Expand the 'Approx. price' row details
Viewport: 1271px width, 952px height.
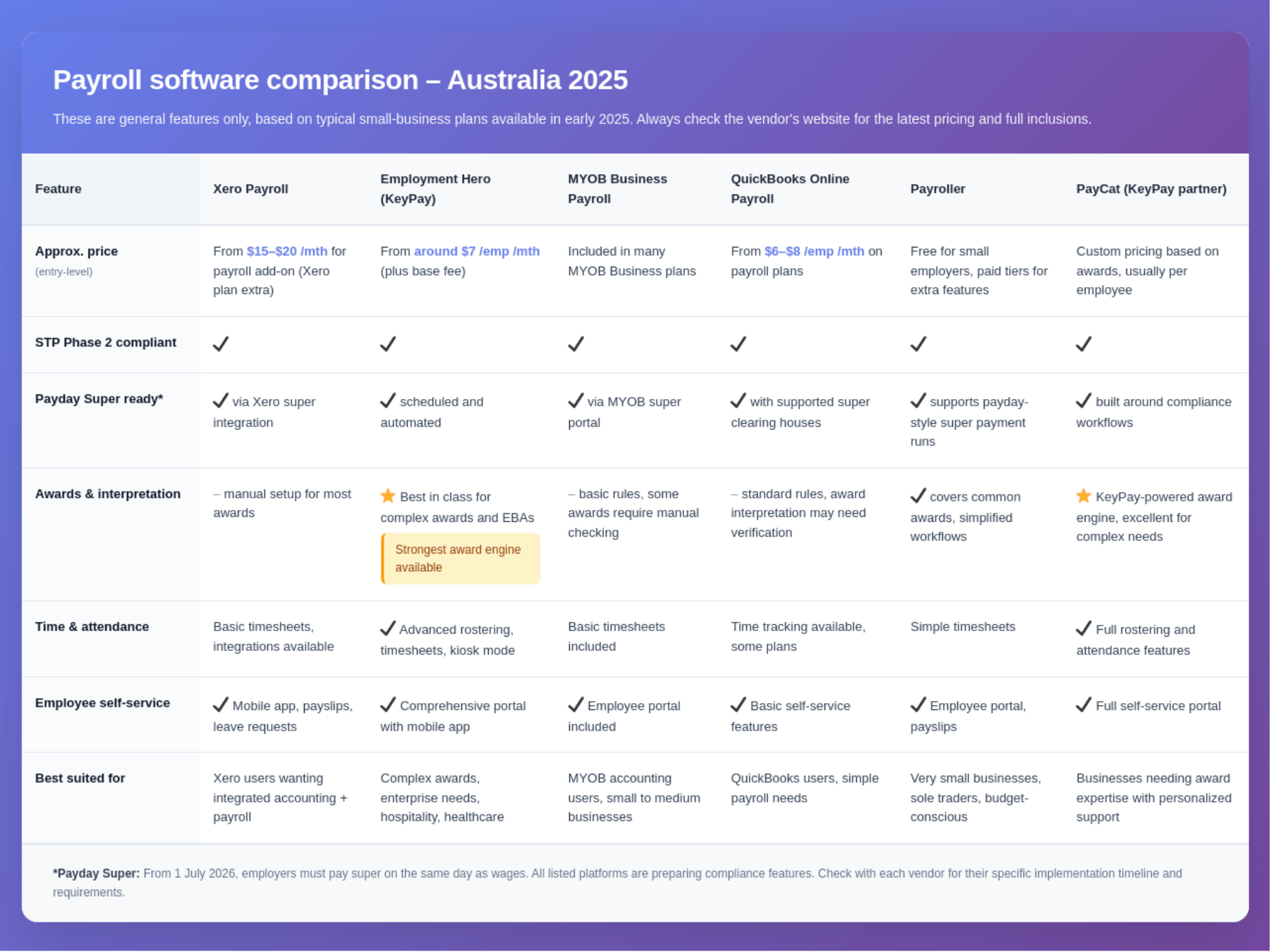click(76, 251)
